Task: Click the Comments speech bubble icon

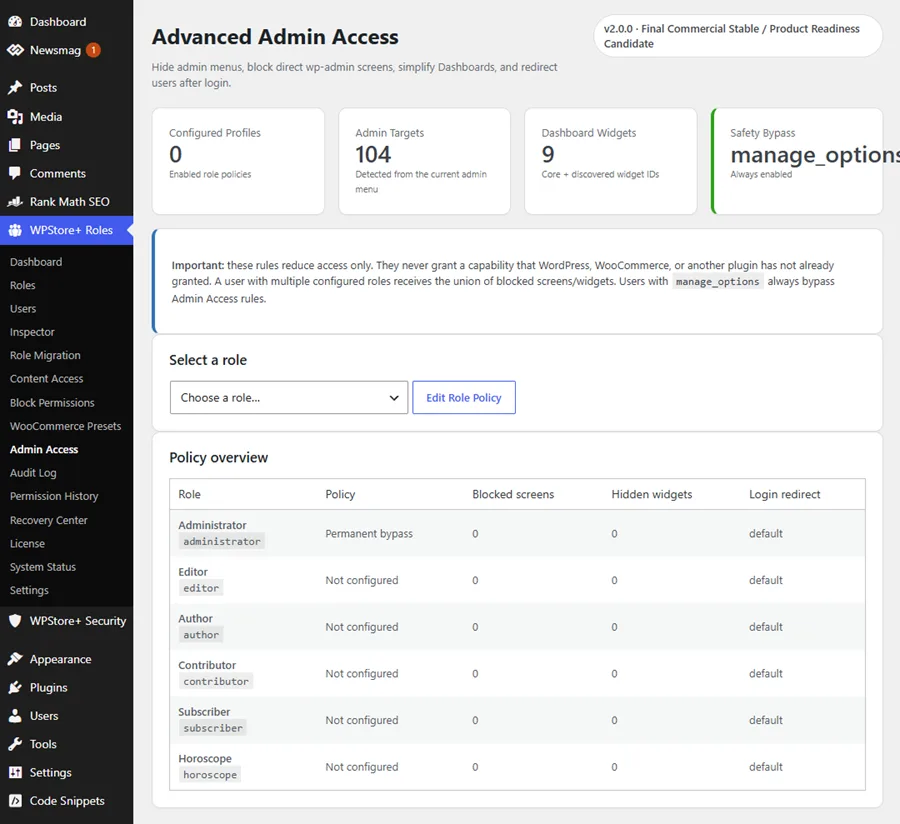Action: 15,173
